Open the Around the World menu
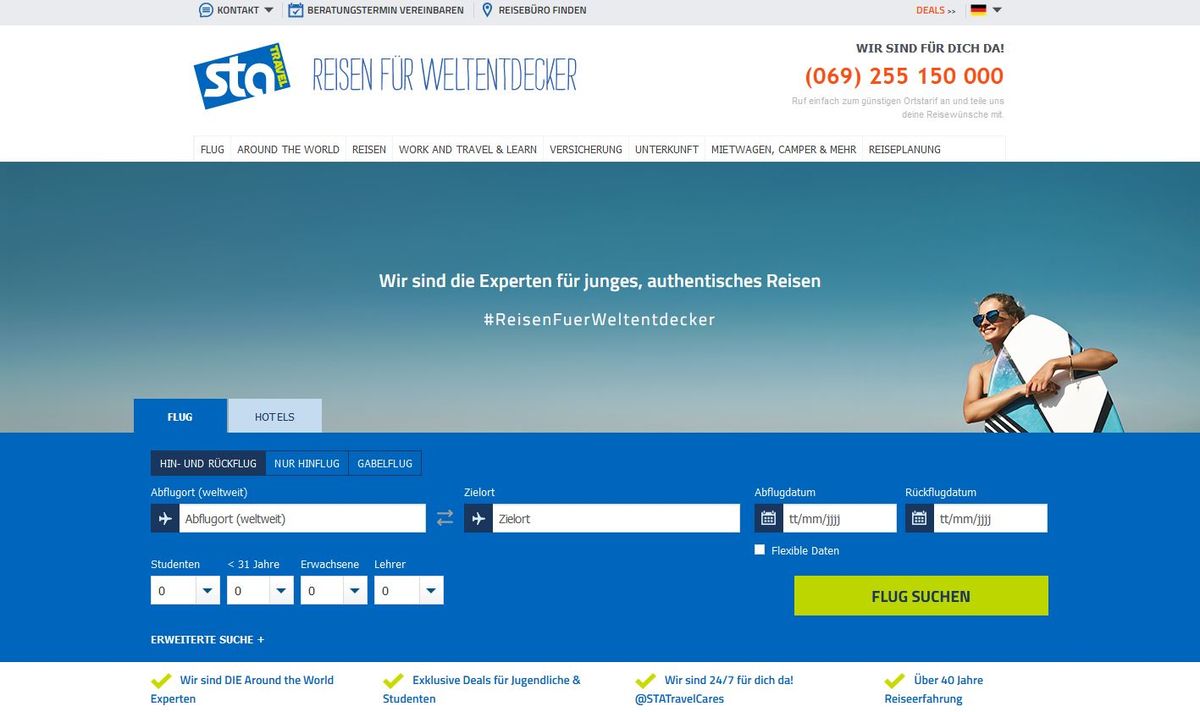The image size is (1200, 712). (x=288, y=149)
